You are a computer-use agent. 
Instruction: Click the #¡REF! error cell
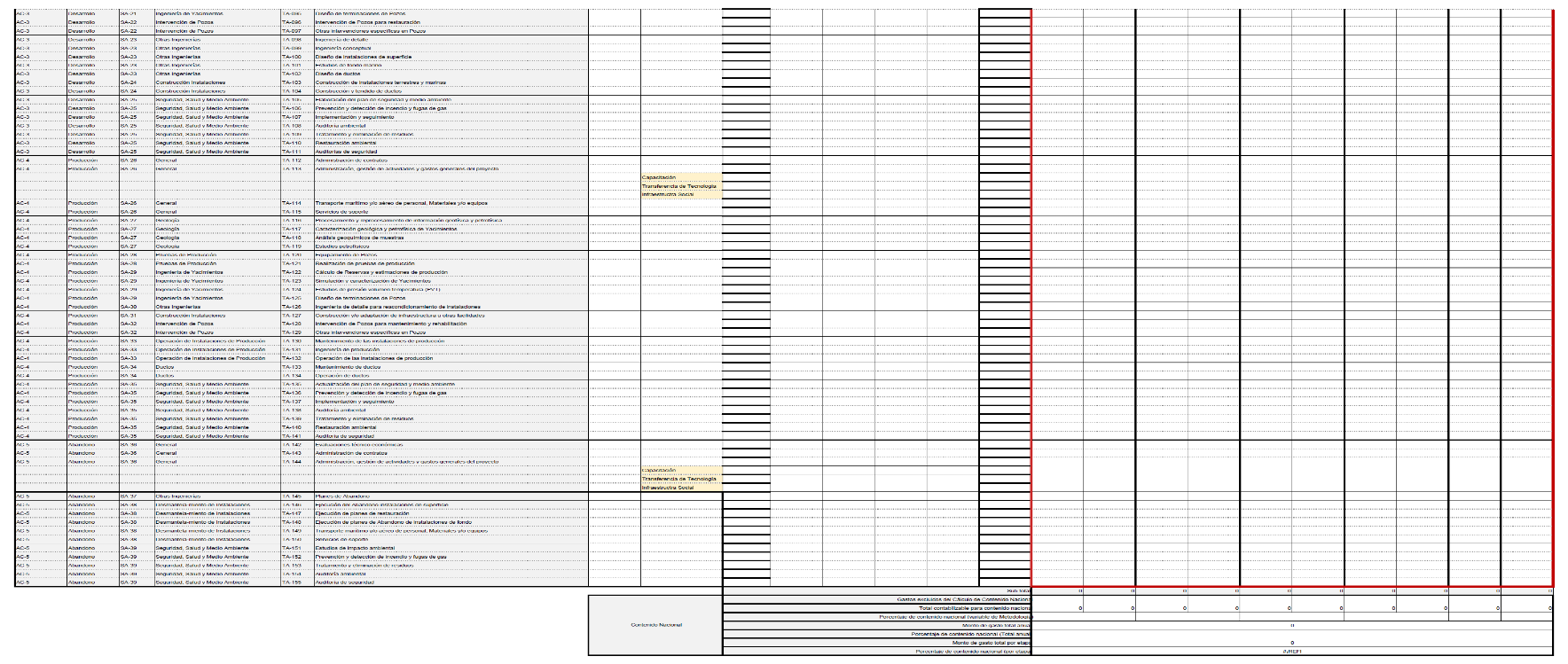pyautogui.click(x=1291, y=652)
